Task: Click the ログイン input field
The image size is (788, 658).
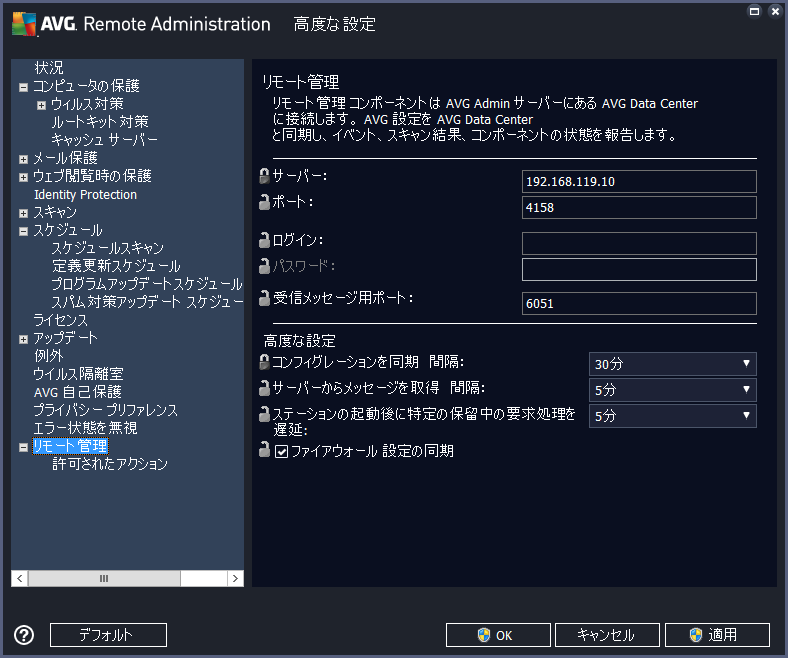Action: (x=639, y=243)
